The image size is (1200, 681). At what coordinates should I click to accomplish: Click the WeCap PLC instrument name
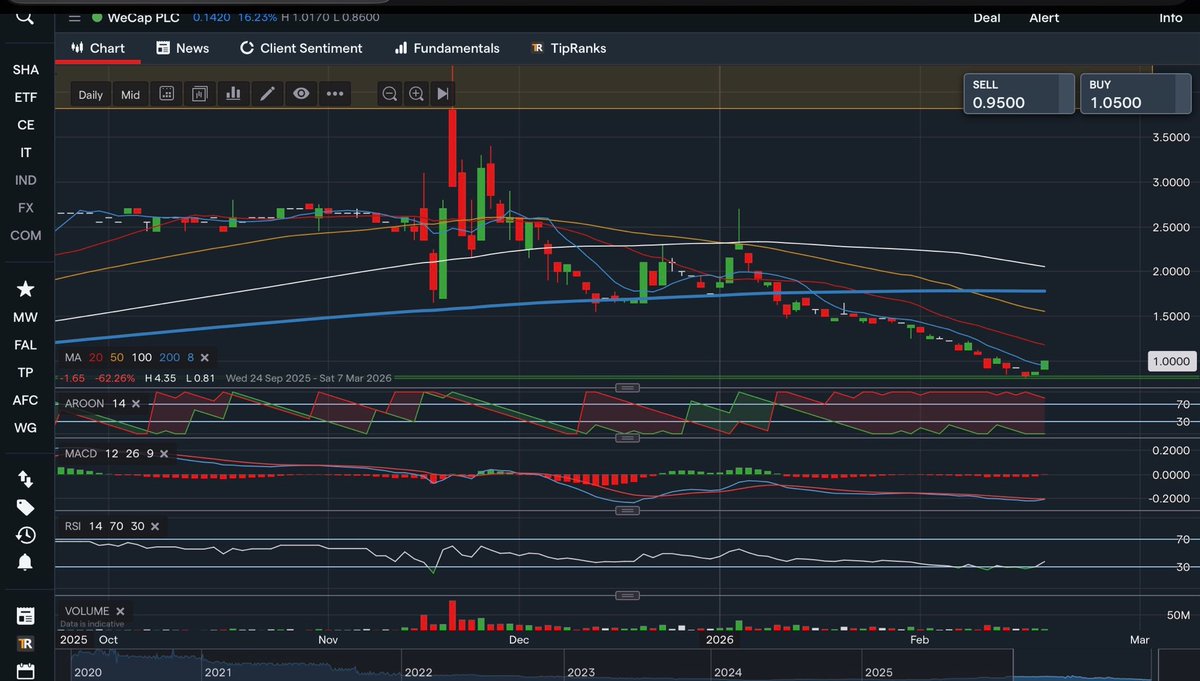coord(143,18)
